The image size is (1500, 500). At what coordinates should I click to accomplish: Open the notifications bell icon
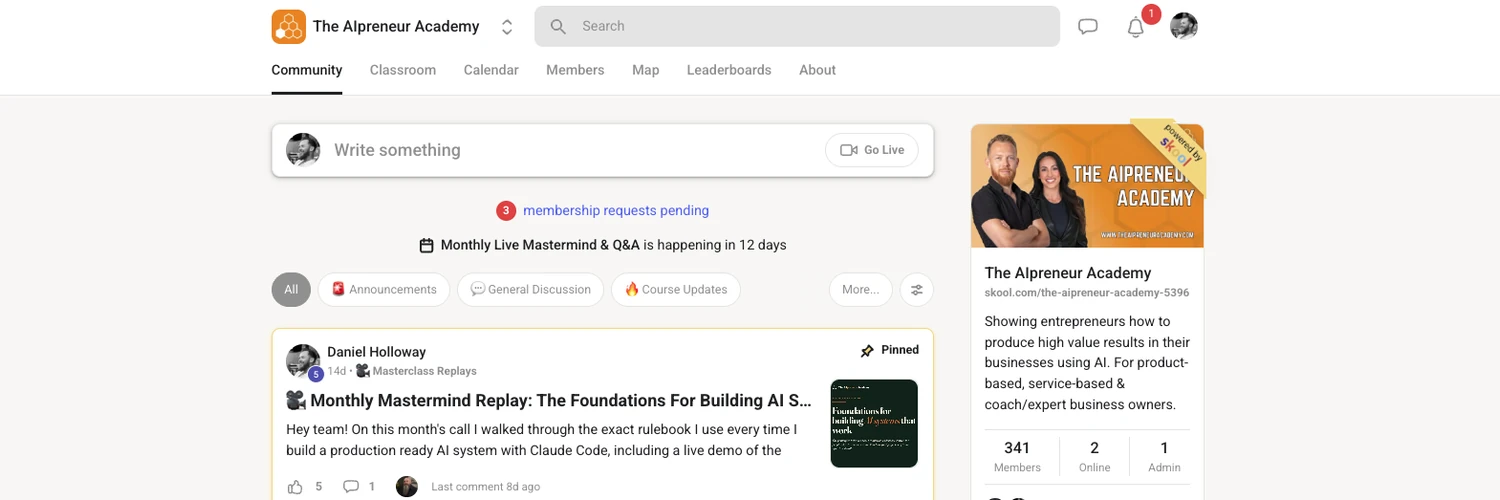click(1136, 27)
